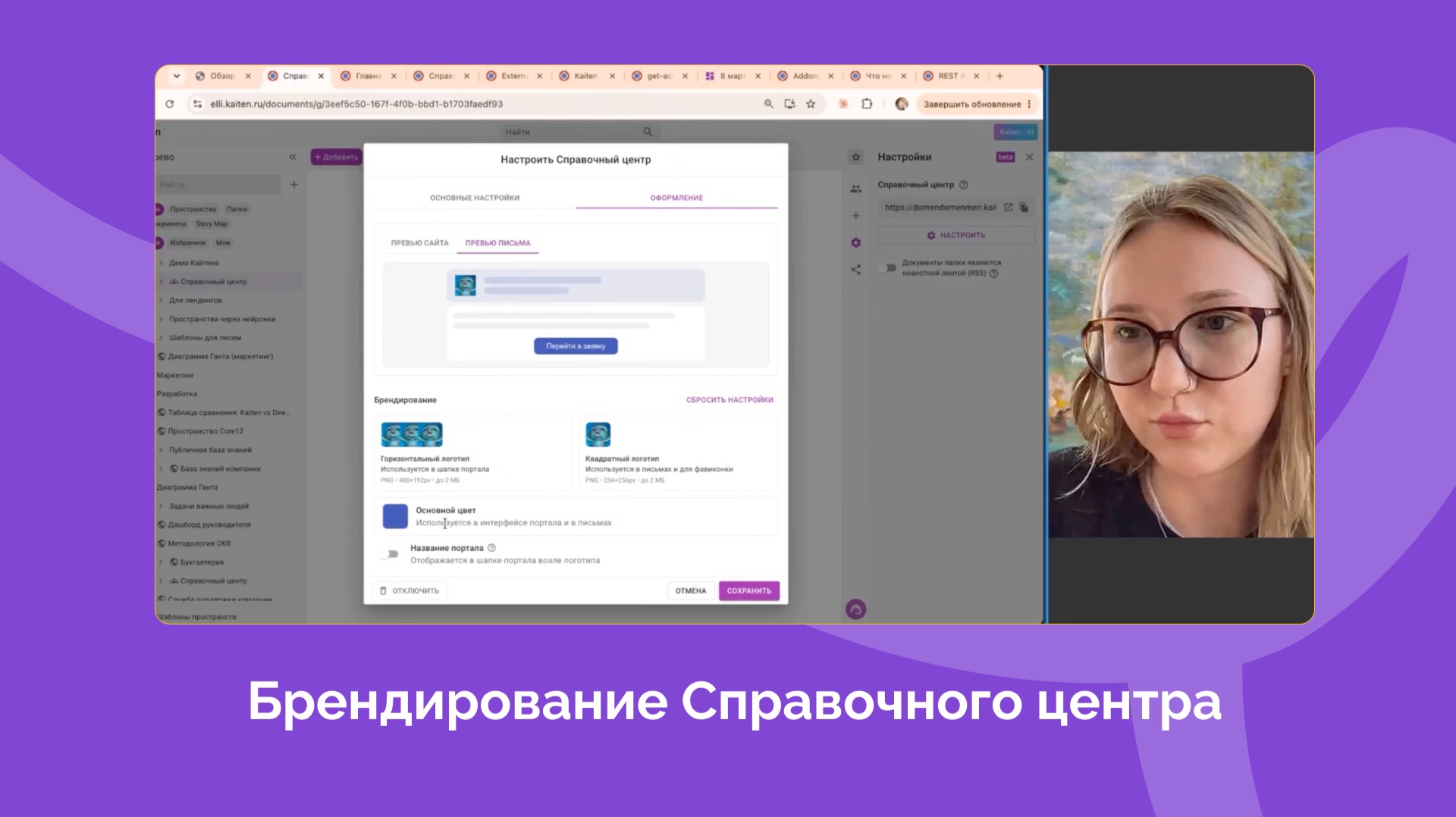Bookmark this page with the star icon
This screenshot has width=1456, height=817.
click(811, 104)
